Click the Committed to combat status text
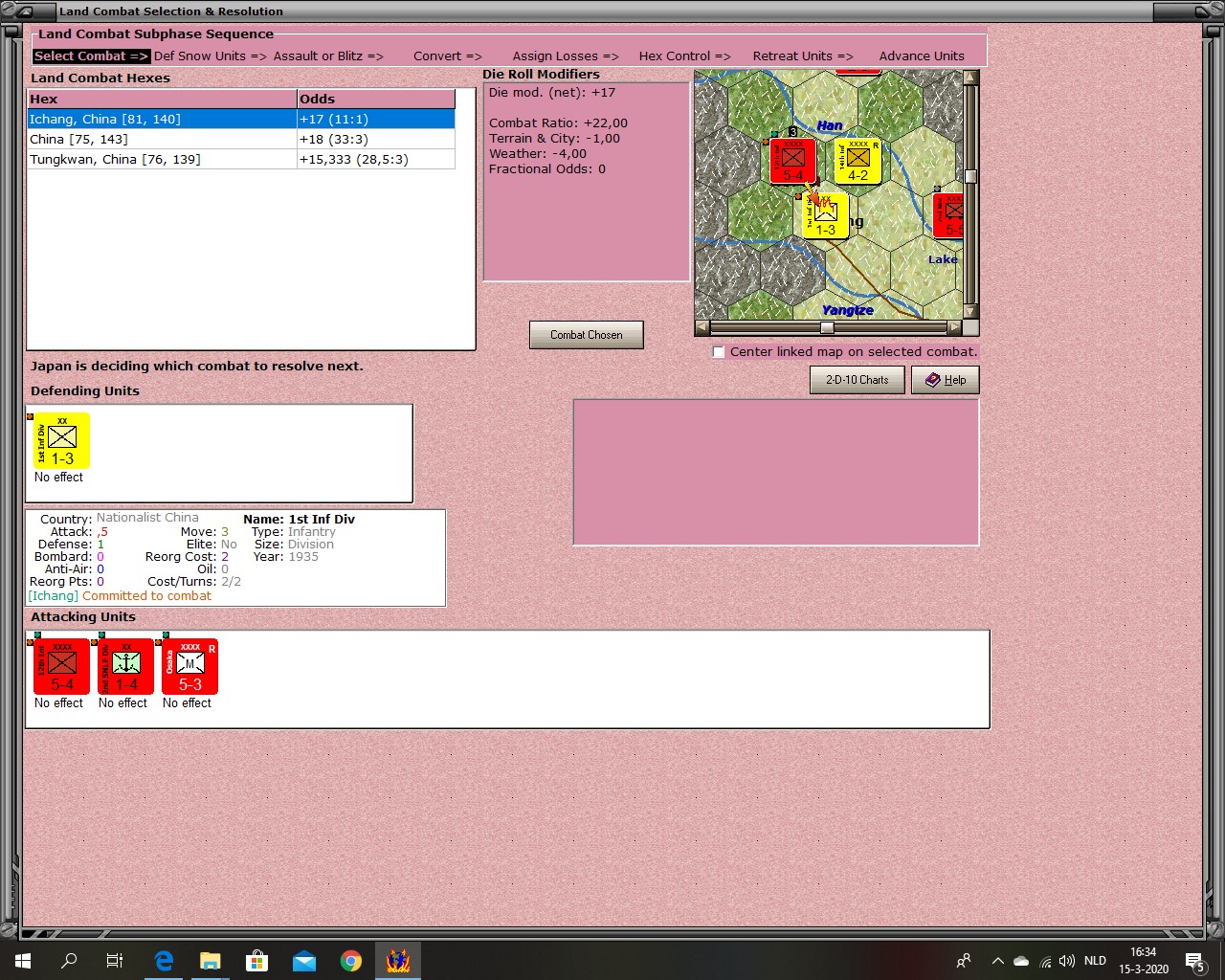Viewport: 1225px width, 980px height. [x=146, y=596]
